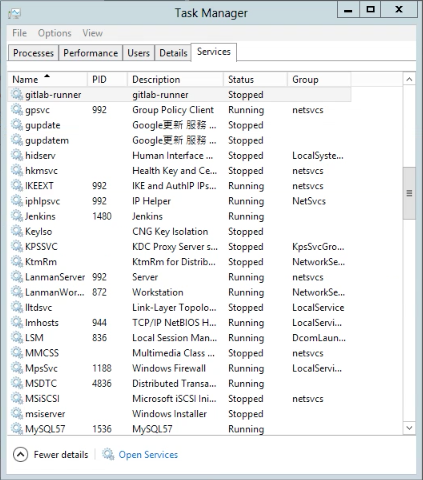Switch to the Performance tab
This screenshot has width=423, height=480.
[90, 53]
